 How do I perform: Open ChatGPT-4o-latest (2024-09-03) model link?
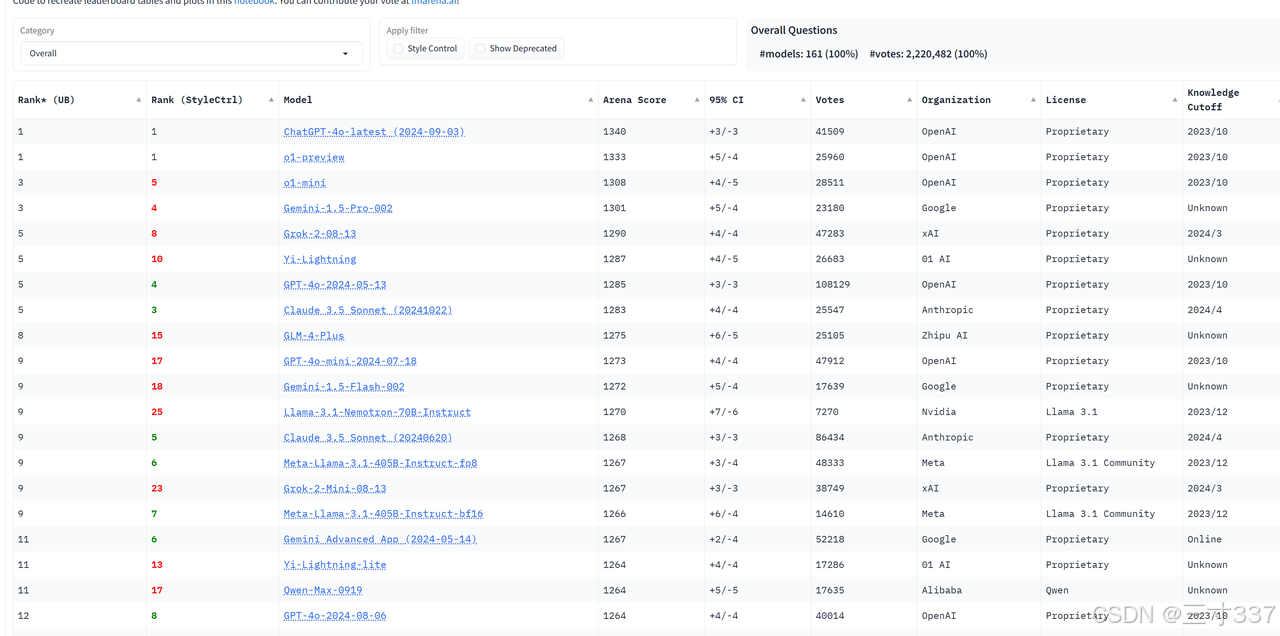374,132
